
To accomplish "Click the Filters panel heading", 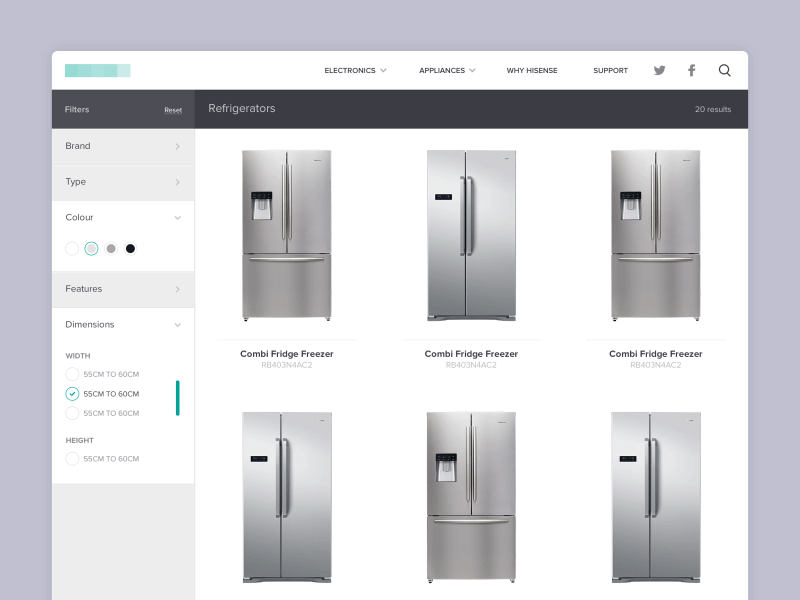I will coord(77,109).
